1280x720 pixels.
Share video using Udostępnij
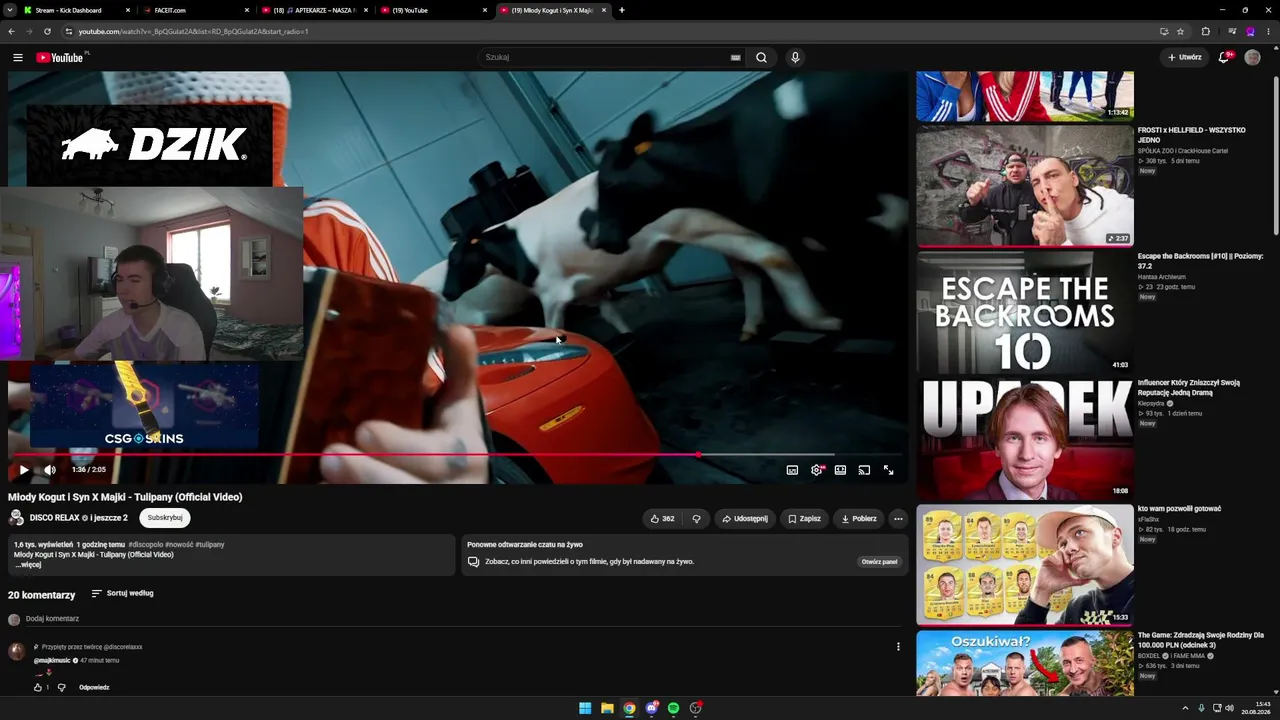745,519
